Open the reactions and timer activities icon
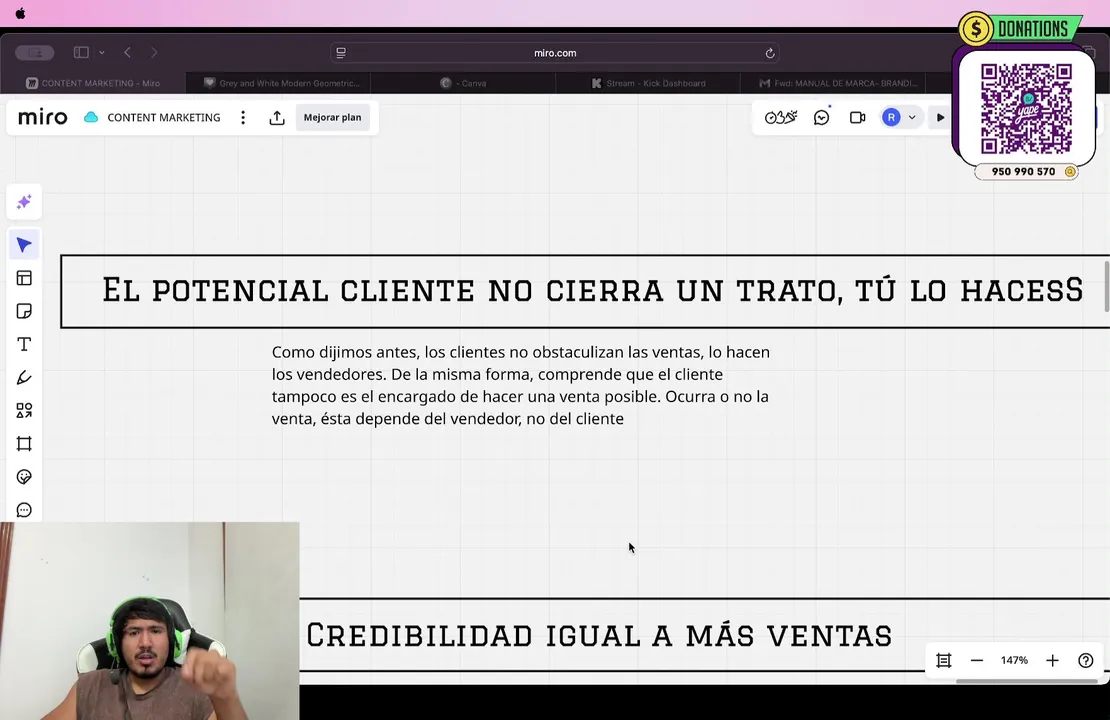 point(781,118)
